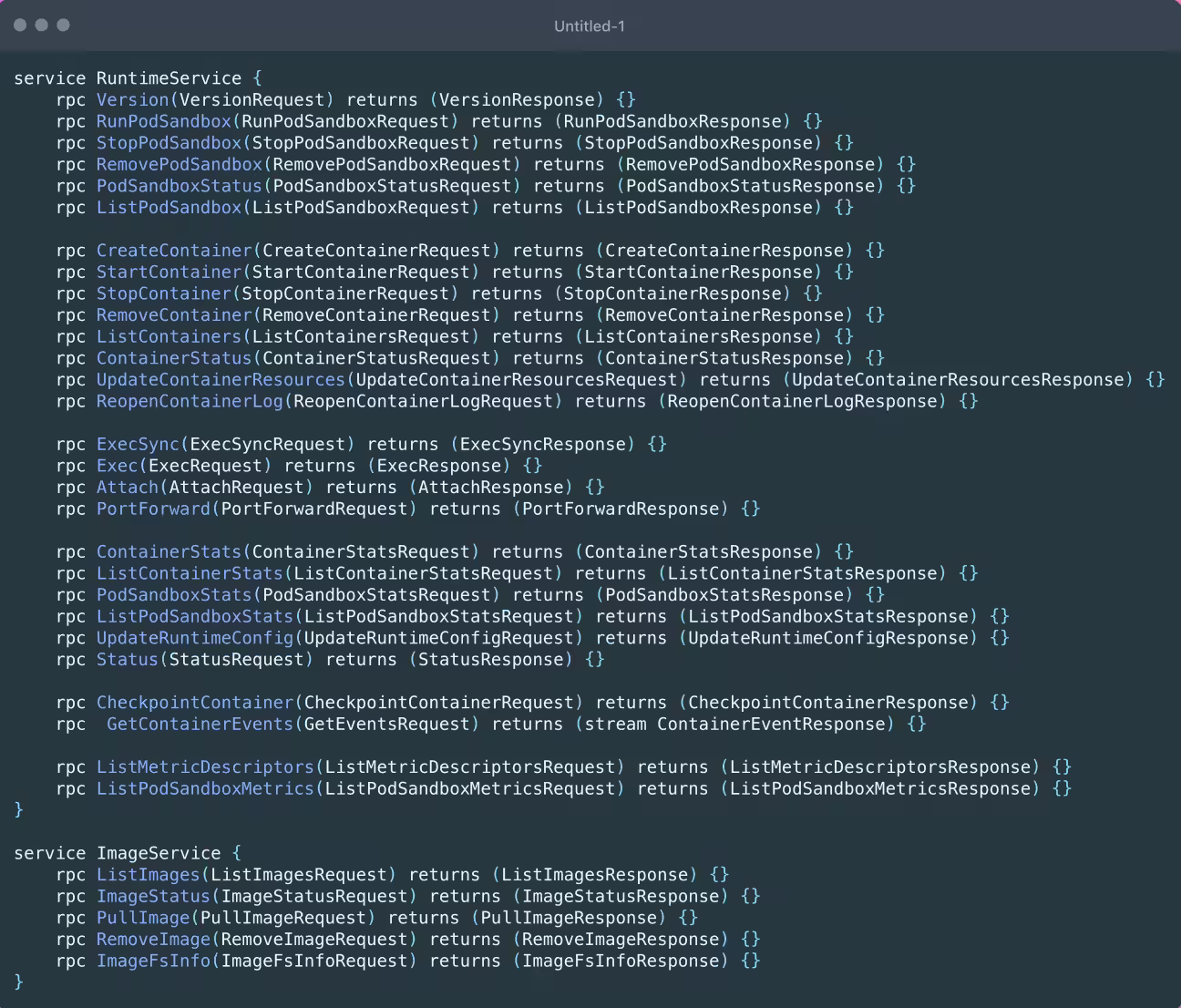Click the RunPodSandbox rpc method name
The width and height of the screenshot is (1181, 1008).
164,121
